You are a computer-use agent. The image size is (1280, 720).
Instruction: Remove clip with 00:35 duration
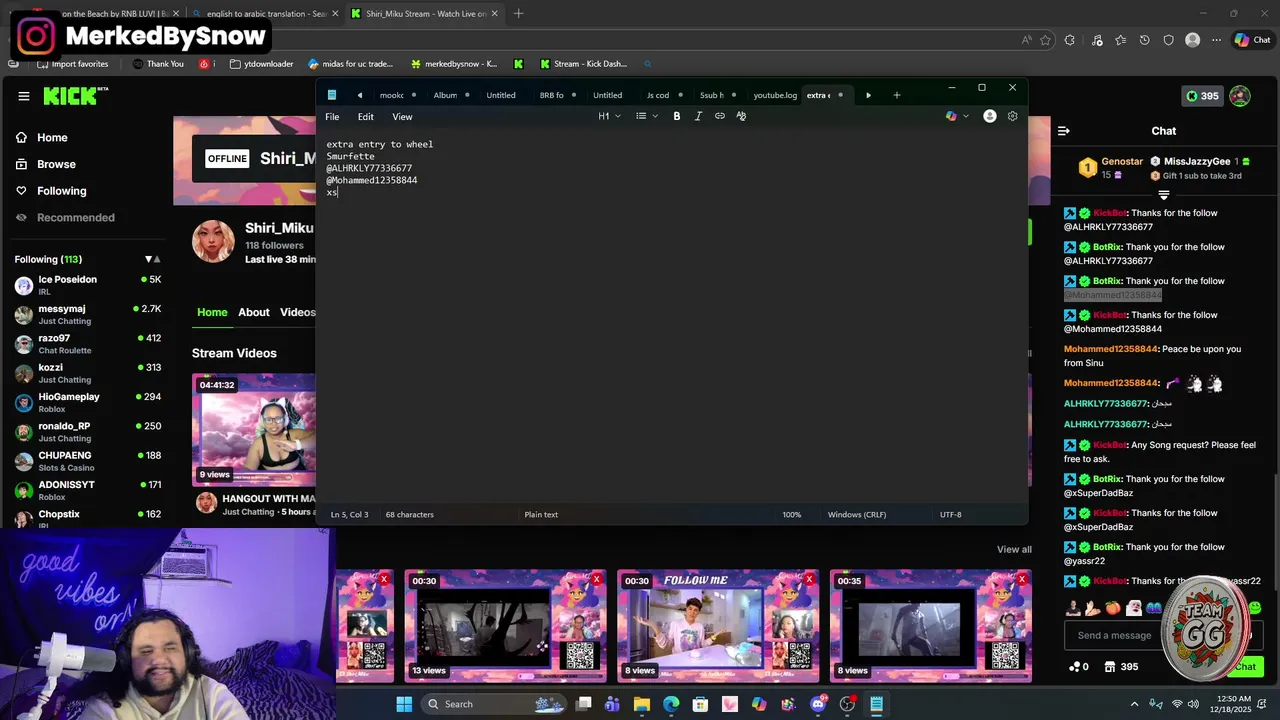(1021, 579)
